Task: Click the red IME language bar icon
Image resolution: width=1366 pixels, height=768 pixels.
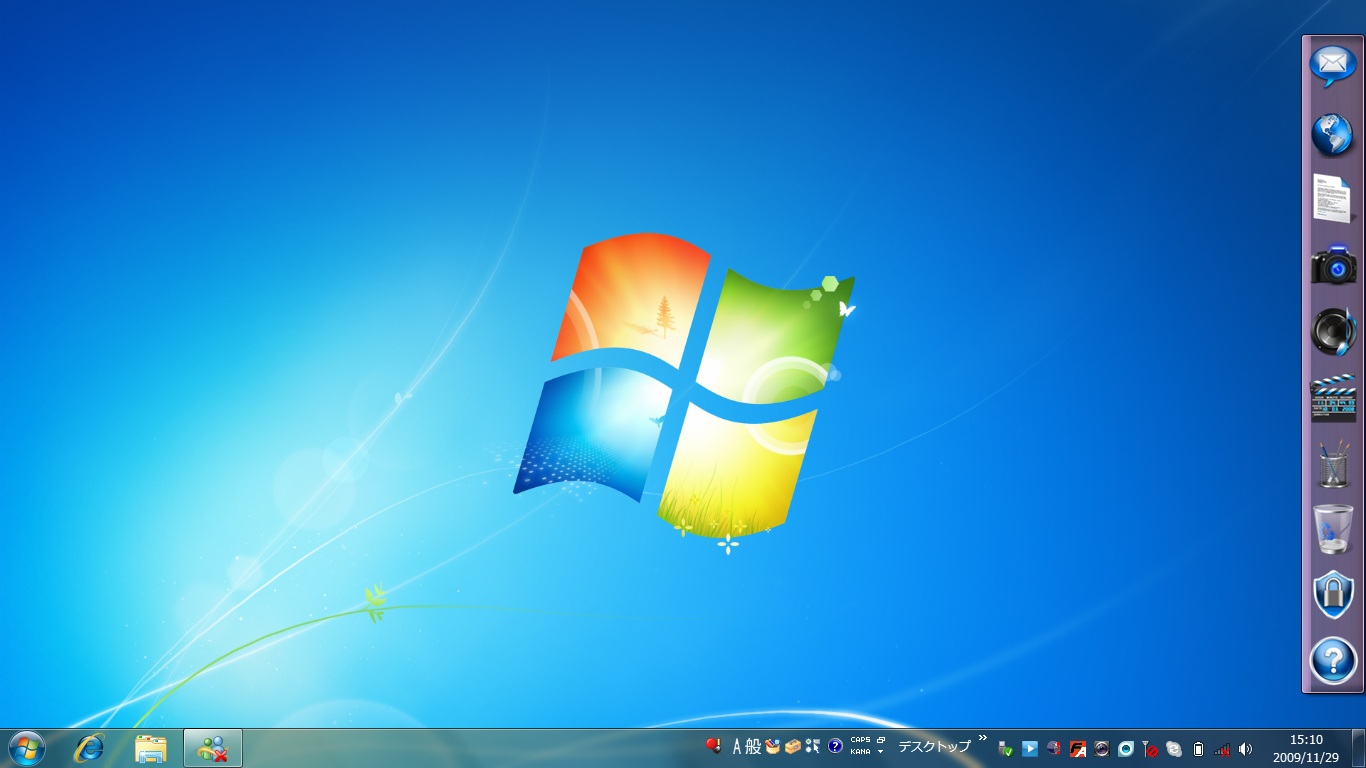Action: pyautogui.click(x=714, y=746)
